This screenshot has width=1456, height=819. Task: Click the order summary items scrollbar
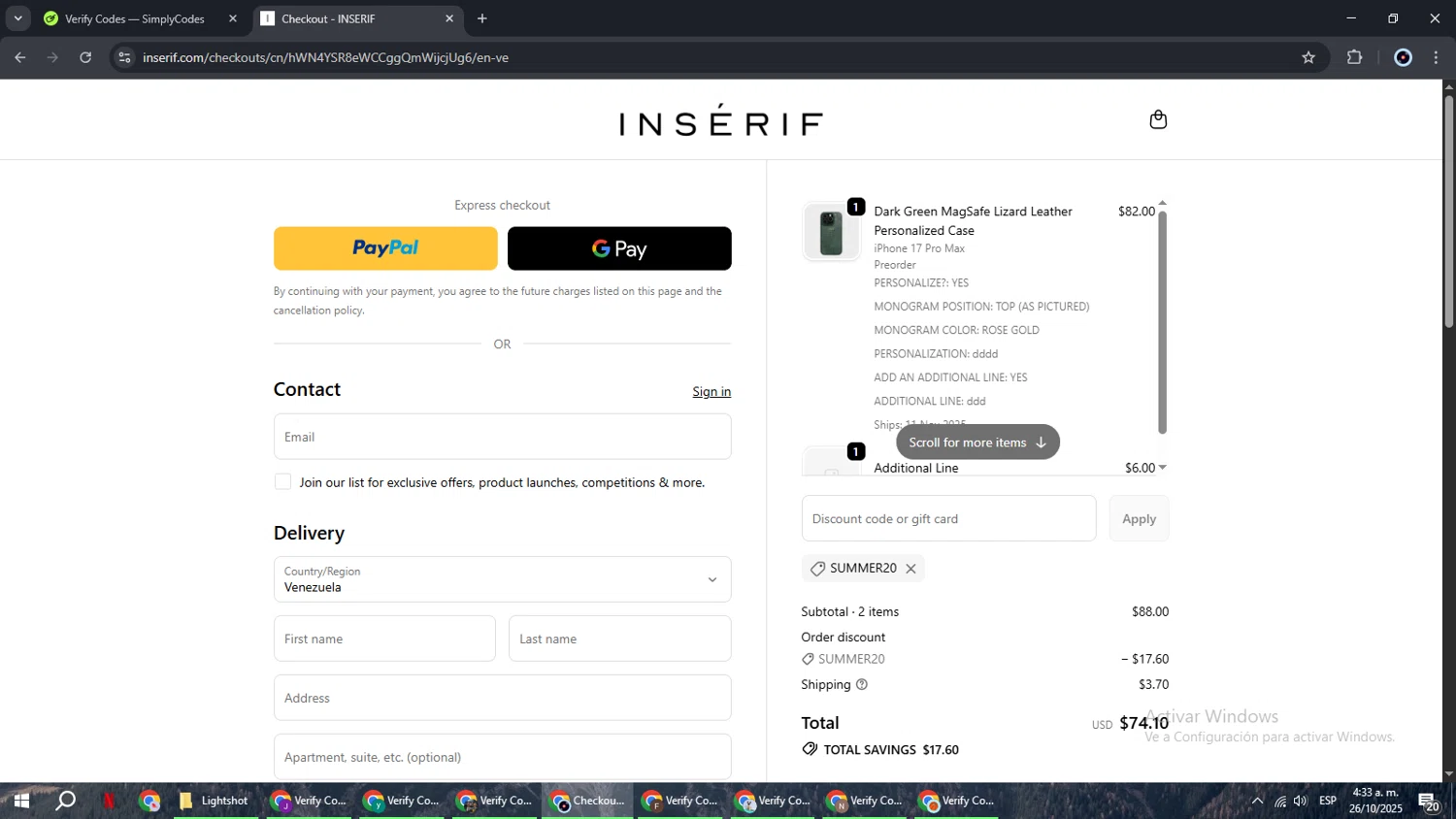[1162, 321]
